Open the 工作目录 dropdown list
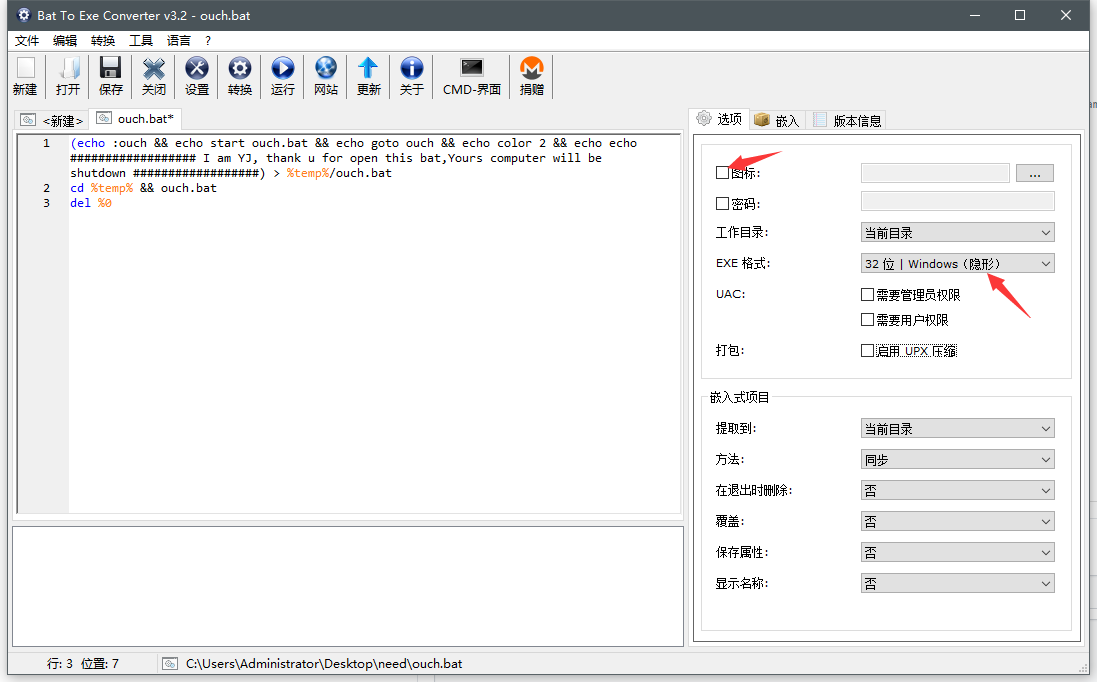1097x682 pixels. [x=957, y=233]
